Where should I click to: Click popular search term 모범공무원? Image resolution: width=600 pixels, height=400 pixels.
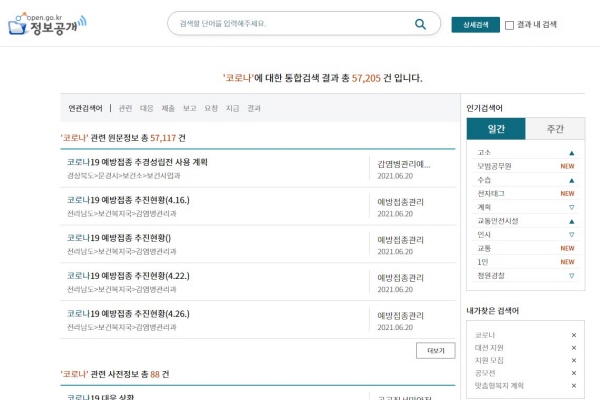pos(494,166)
